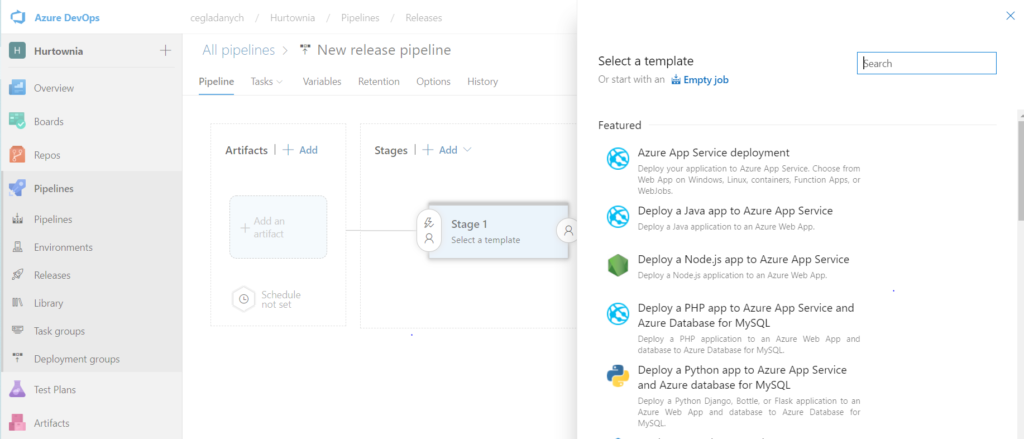
Task: Open Deployment groups label in sidebar
Action: pos(76,359)
